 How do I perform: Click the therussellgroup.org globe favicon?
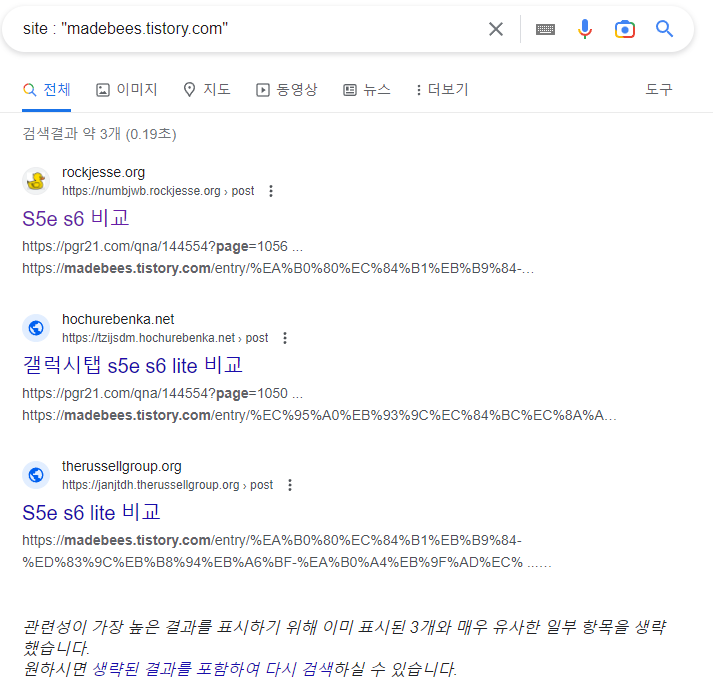point(36,475)
